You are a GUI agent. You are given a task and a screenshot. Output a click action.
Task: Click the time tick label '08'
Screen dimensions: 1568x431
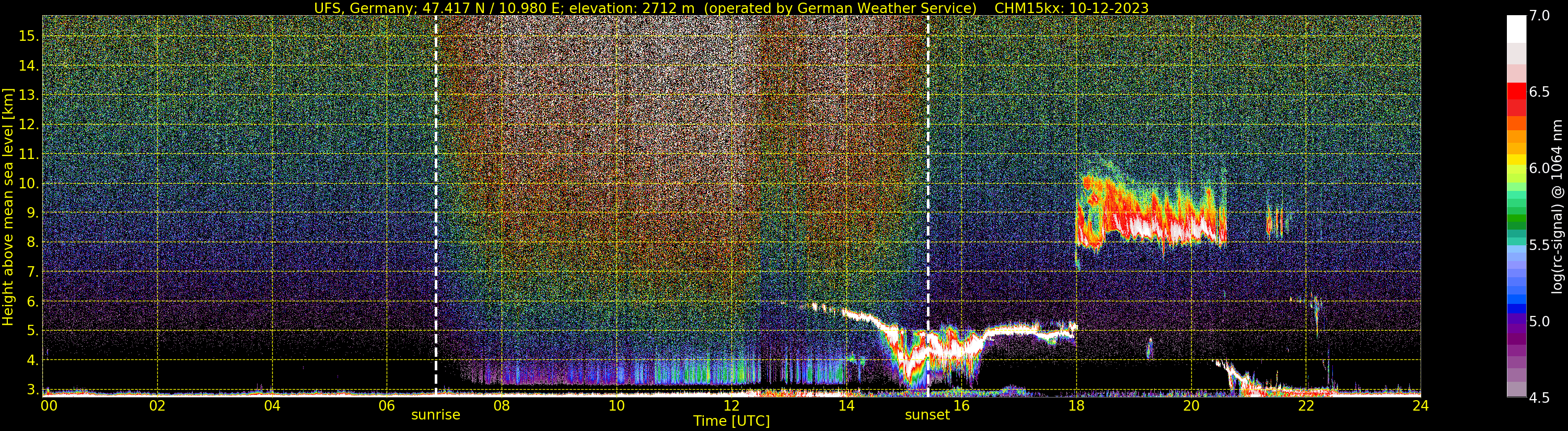point(502,405)
